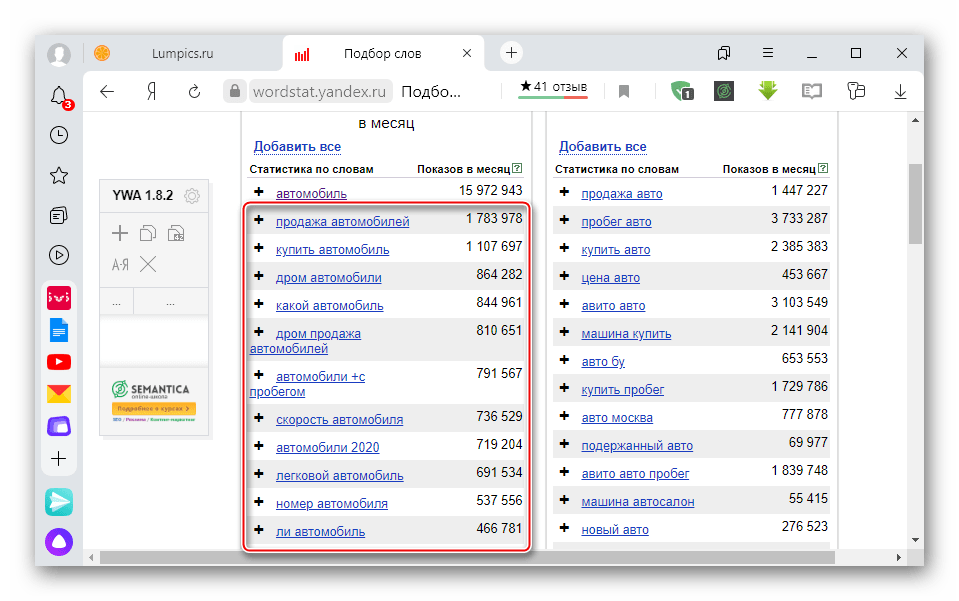Open подержанный авто keyword link
This screenshot has height=601, width=959.
(637, 446)
